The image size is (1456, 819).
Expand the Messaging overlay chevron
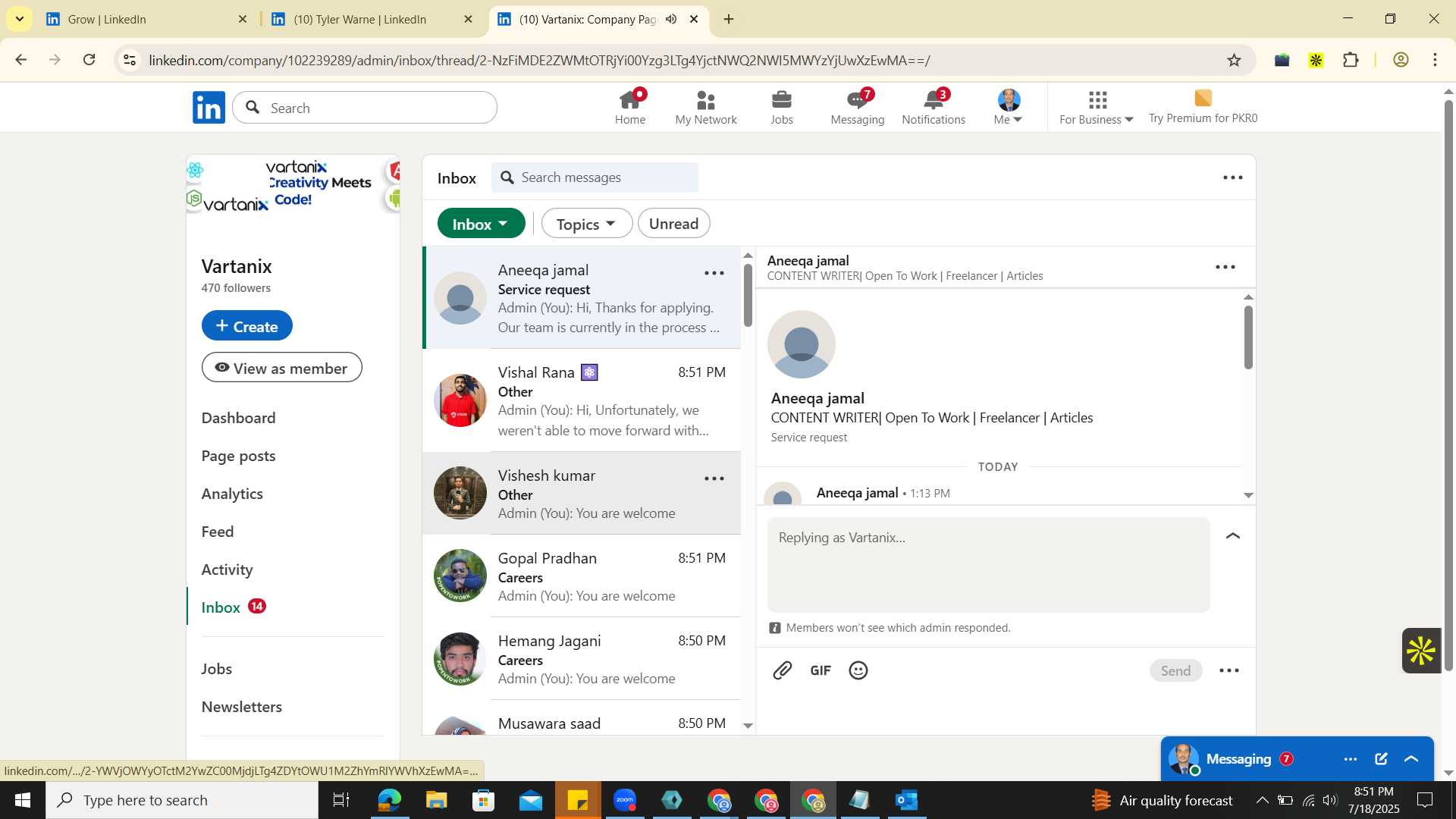click(x=1412, y=758)
